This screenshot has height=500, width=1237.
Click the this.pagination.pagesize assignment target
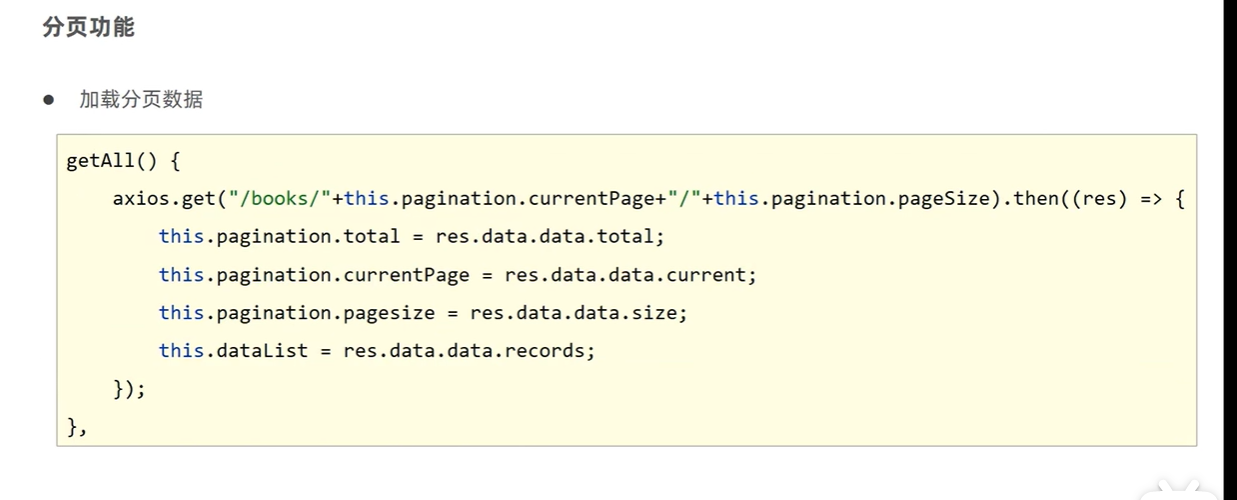click(x=296, y=313)
